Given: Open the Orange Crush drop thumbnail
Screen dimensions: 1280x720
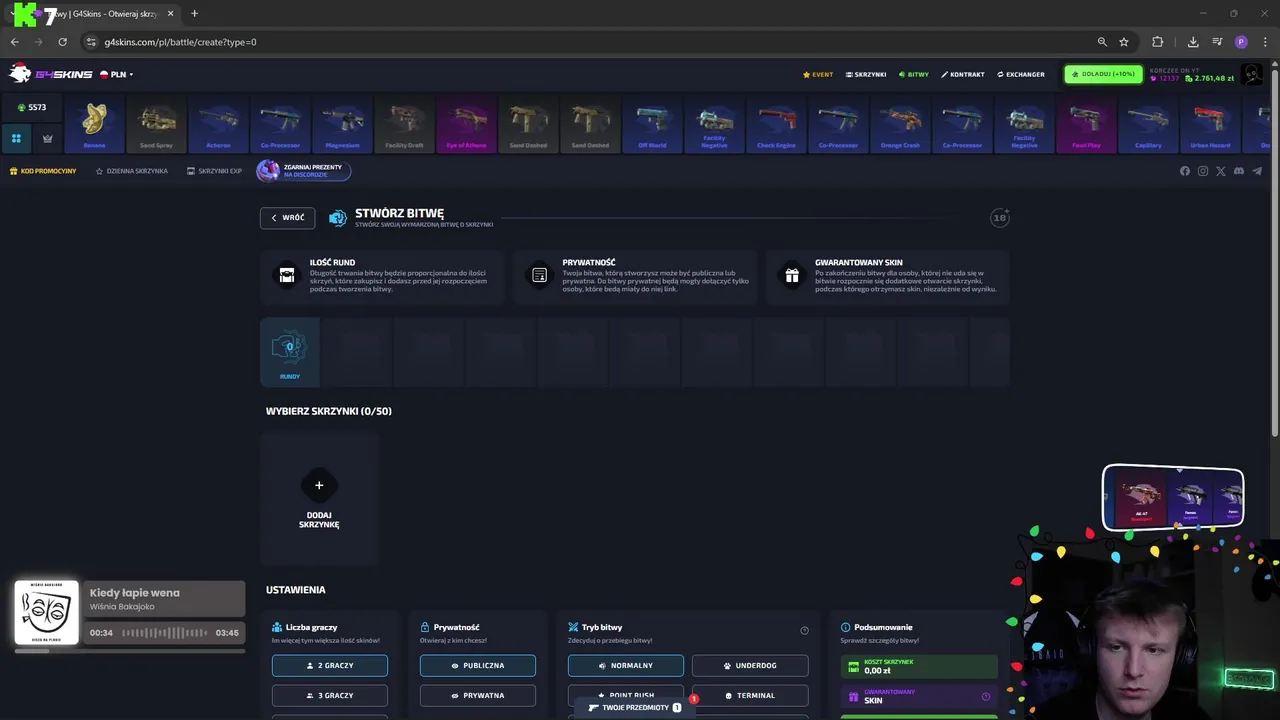Looking at the screenshot, I should [900, 124].
